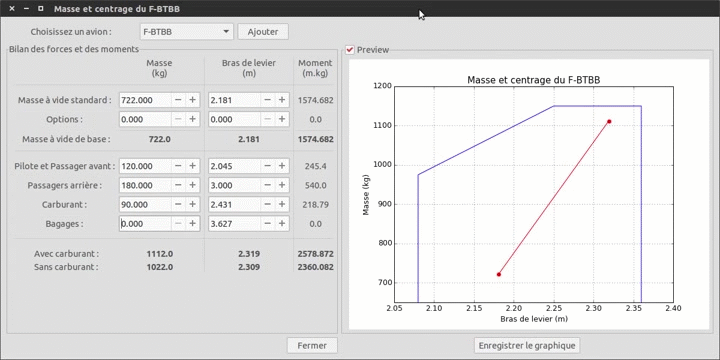Decrease Pilote et Passager avant lever arm
Screen dimensions: 720x360
click(268, 166)
